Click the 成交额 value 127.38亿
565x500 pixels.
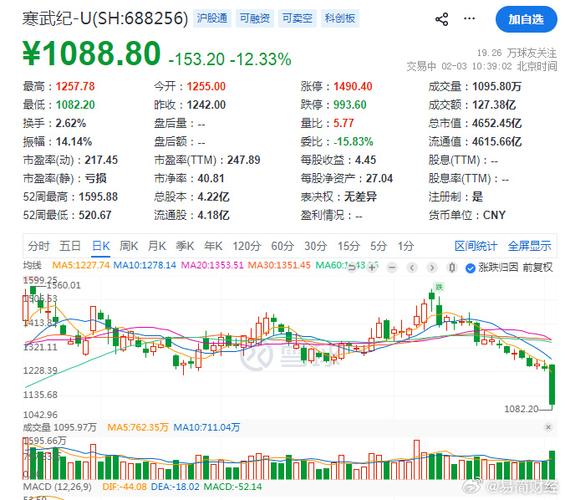click(494, 105)
